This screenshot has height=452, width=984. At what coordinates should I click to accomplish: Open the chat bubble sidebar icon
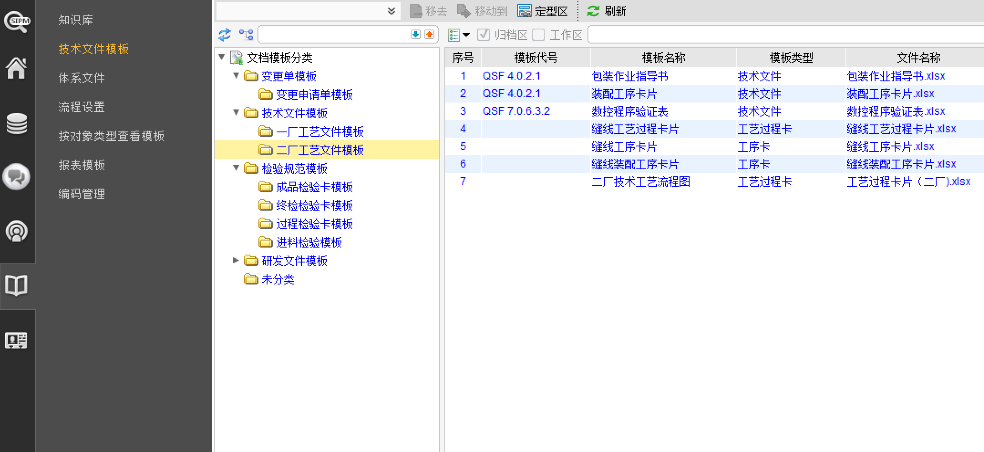[x=17, y=177]
